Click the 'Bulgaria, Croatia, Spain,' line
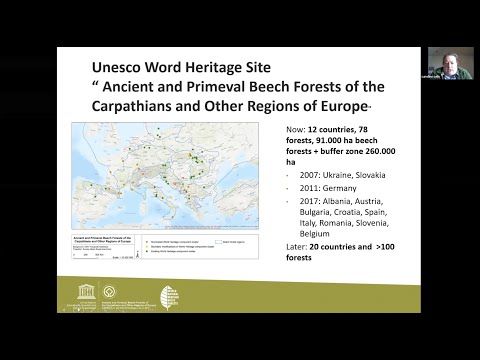 (343, 212)
